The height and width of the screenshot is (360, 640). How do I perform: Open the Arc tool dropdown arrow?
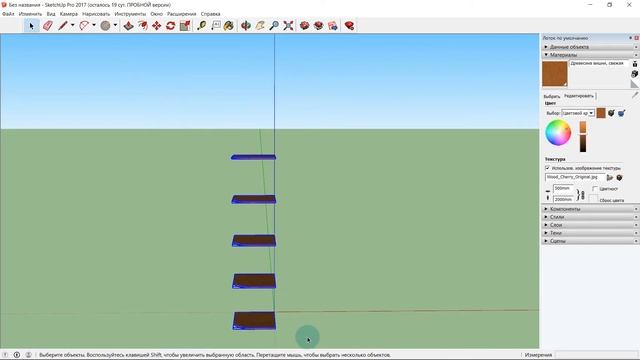pyautogui.click(x=94, y=25)
